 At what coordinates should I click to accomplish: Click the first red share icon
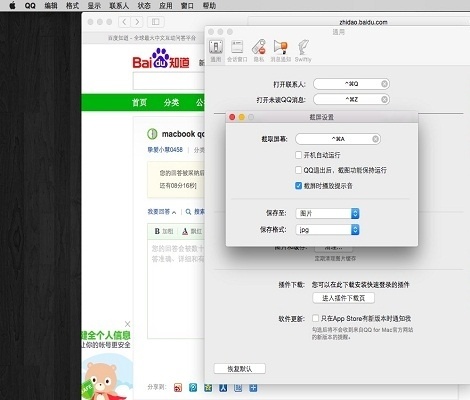(x=178, y=387)
